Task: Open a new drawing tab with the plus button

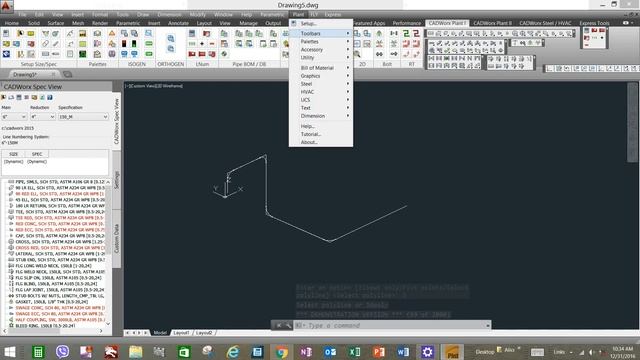Action: [x=68, y=74]
